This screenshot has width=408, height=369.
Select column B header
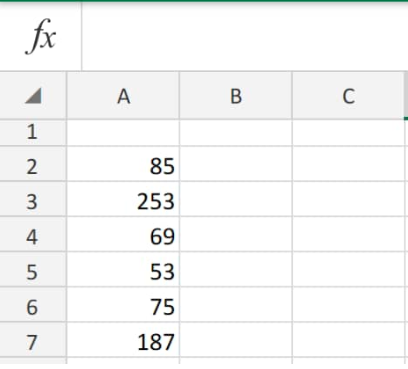click(236, 96)
